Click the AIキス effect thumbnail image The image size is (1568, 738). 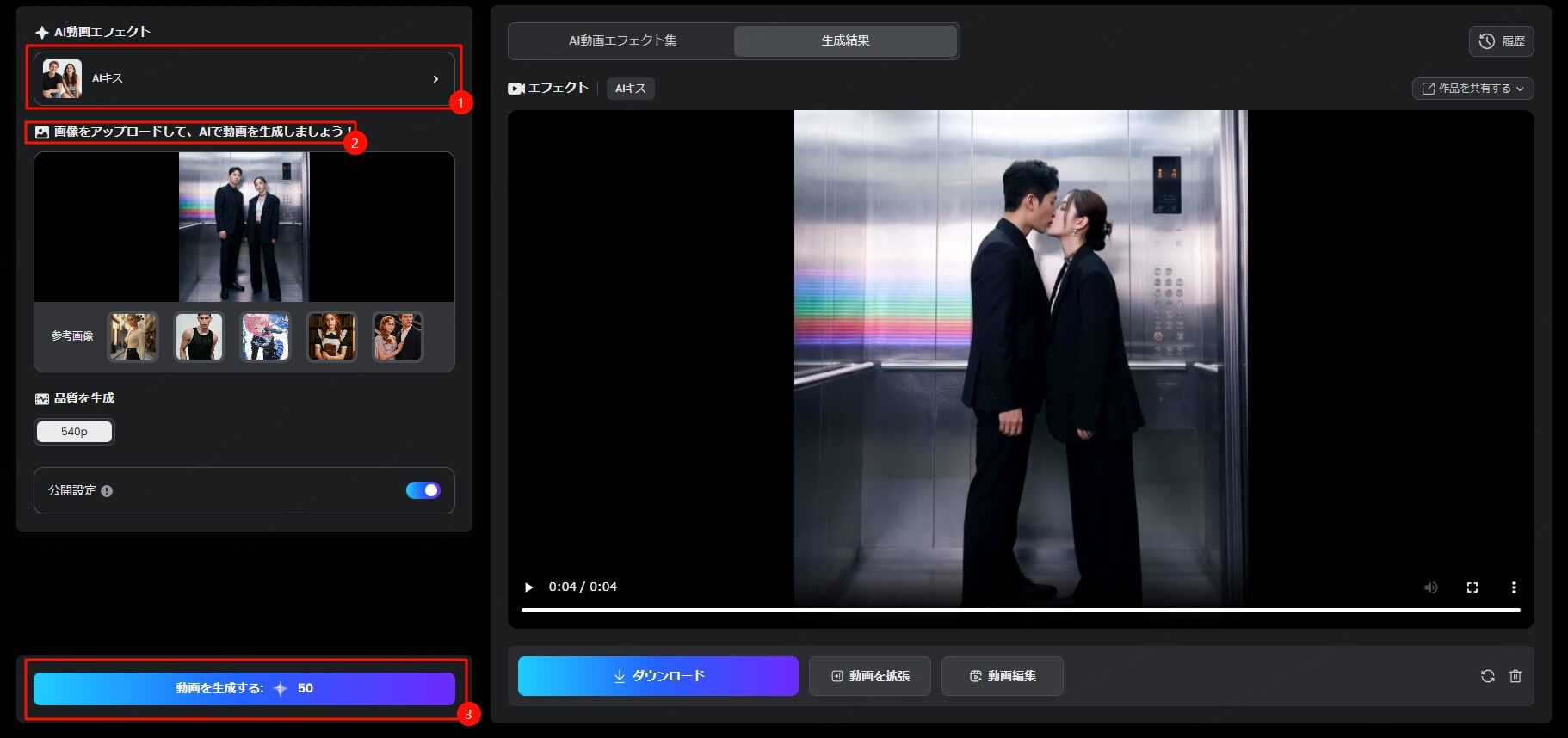pyautogui.click(x=62, y=78)
